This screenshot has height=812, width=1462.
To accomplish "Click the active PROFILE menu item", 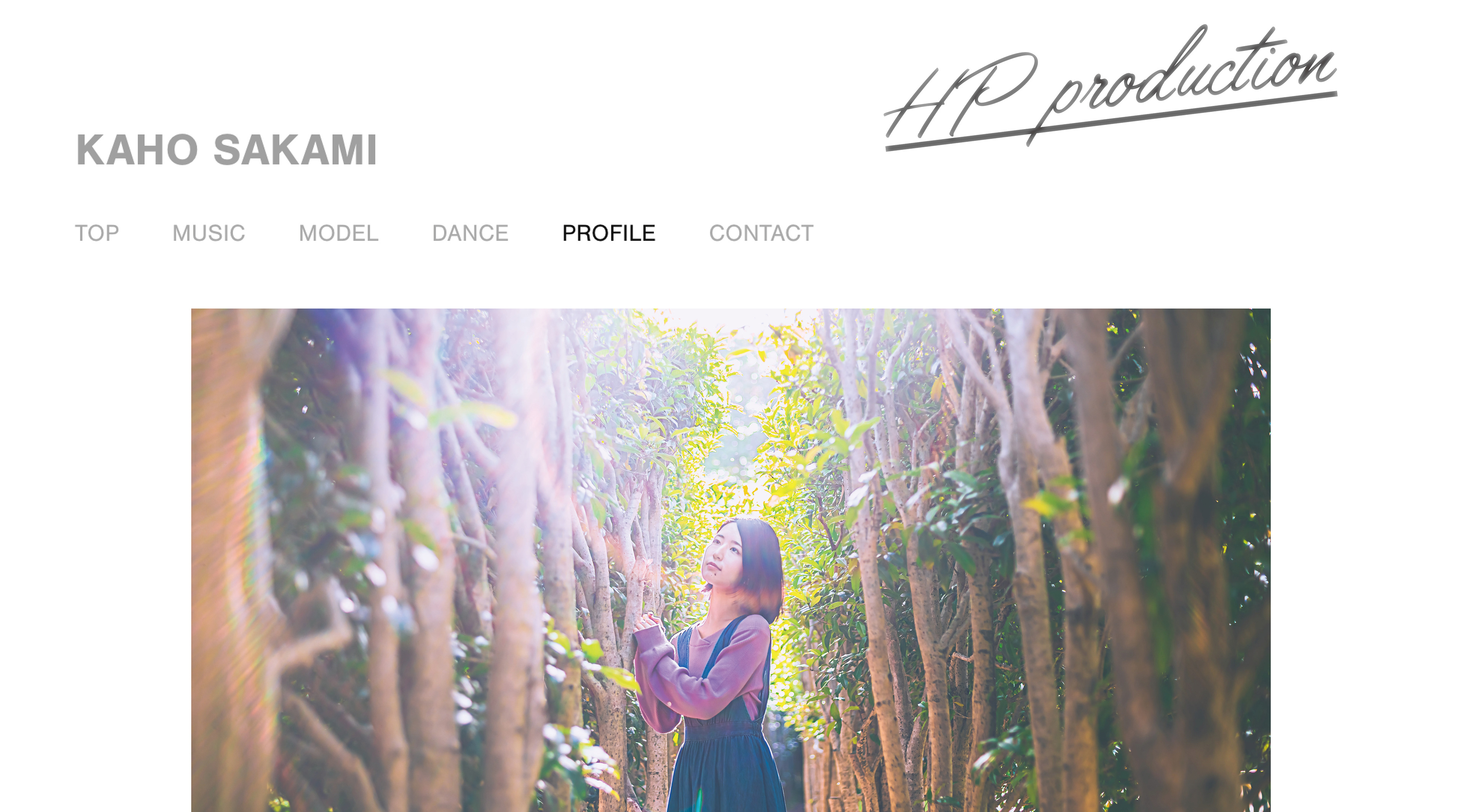I will [609, 233].
